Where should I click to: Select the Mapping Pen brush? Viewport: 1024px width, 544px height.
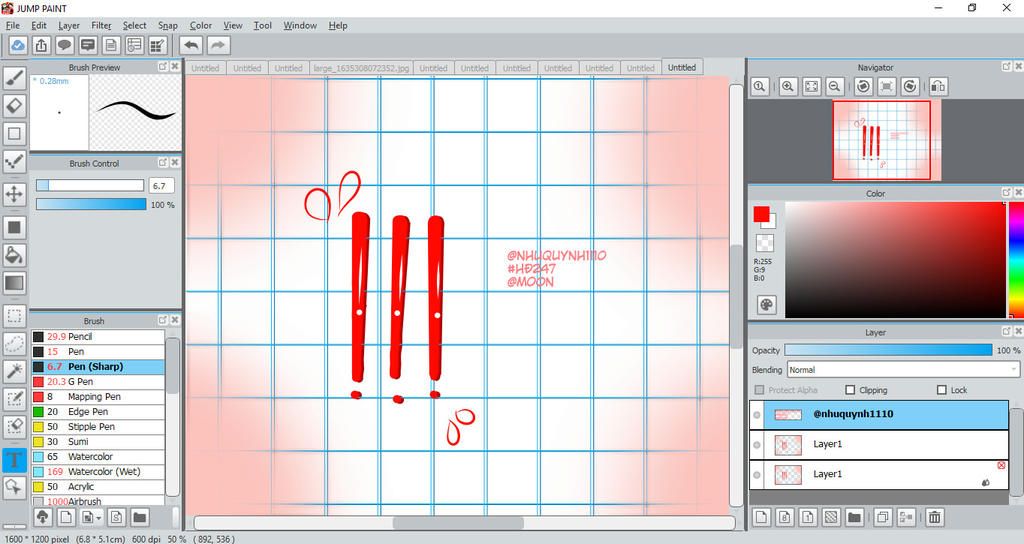pos(98,396)
